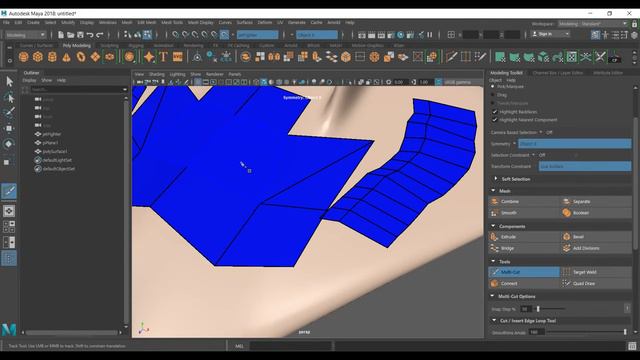The height and width of the screenshot is (360, 640).
Task: Open the Sign In dropdown
Action: [550, 34]
